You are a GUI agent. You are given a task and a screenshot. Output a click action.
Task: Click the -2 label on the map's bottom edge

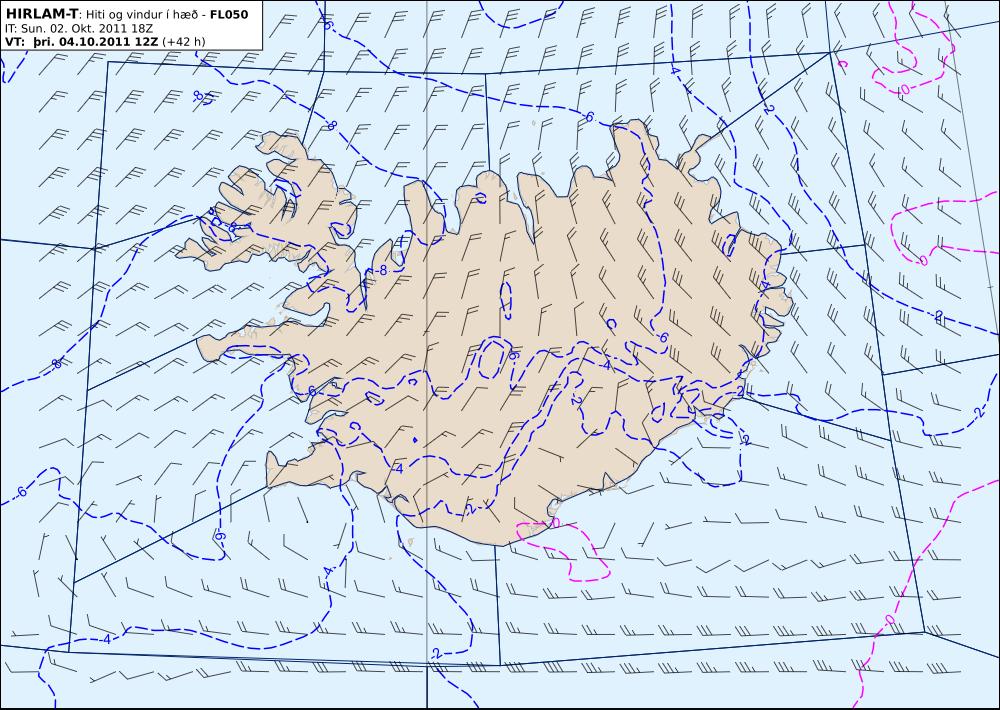[436, 653]
